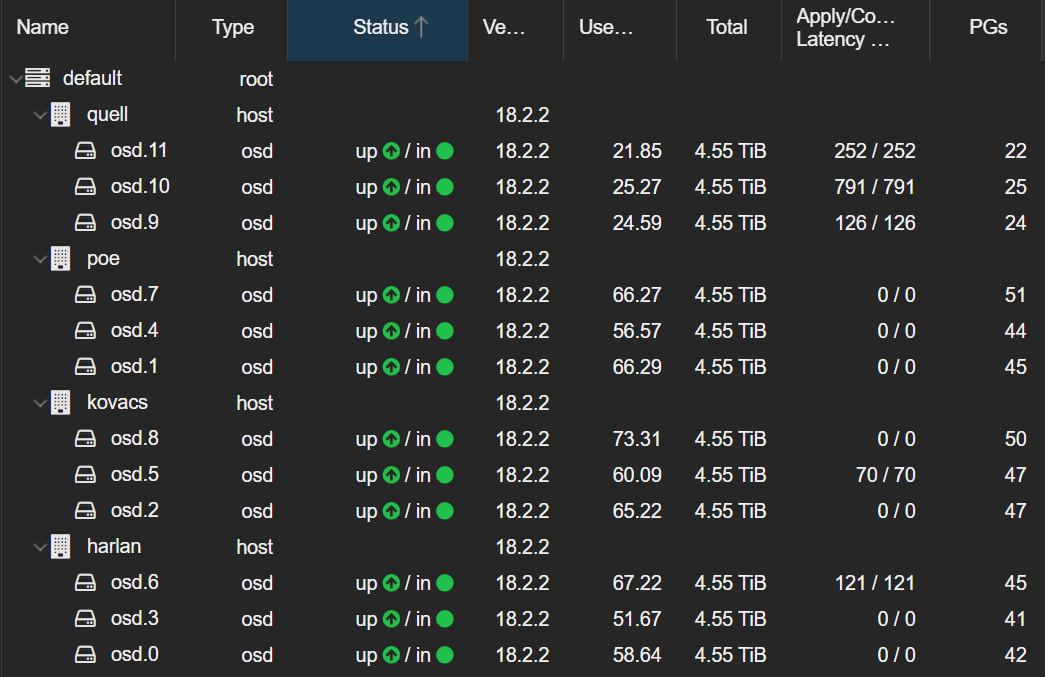
Task: Collapse the harlan host branch
Action: (x=39, y=546)
